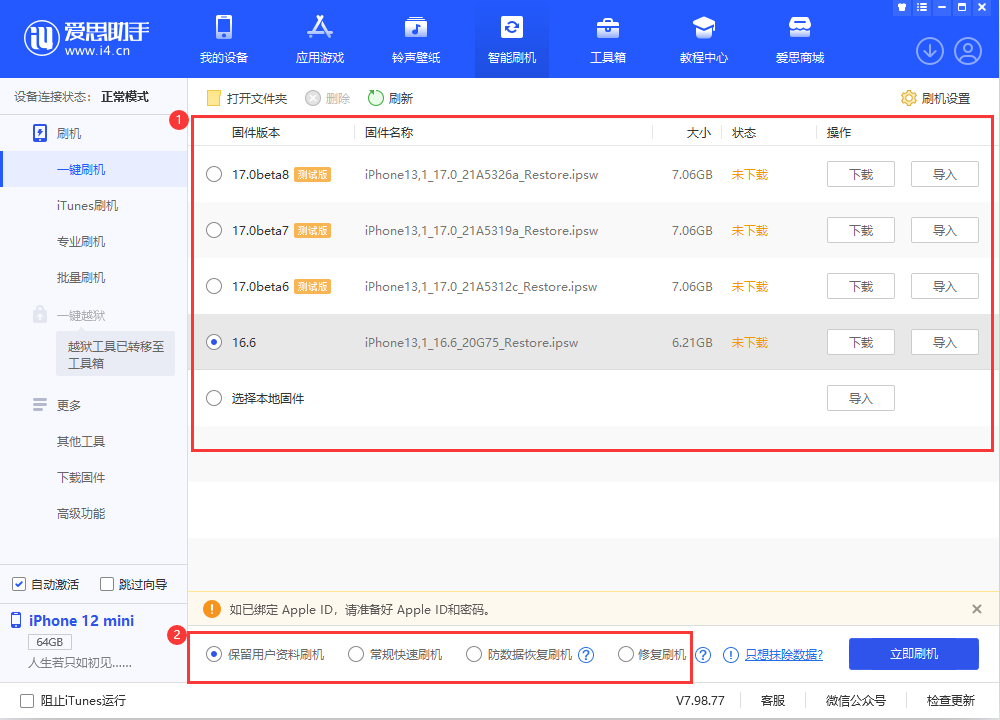Open the 铃声壁纸 ringtones section
This screenshot has width=1000, height=720.
tap(415, 38)
